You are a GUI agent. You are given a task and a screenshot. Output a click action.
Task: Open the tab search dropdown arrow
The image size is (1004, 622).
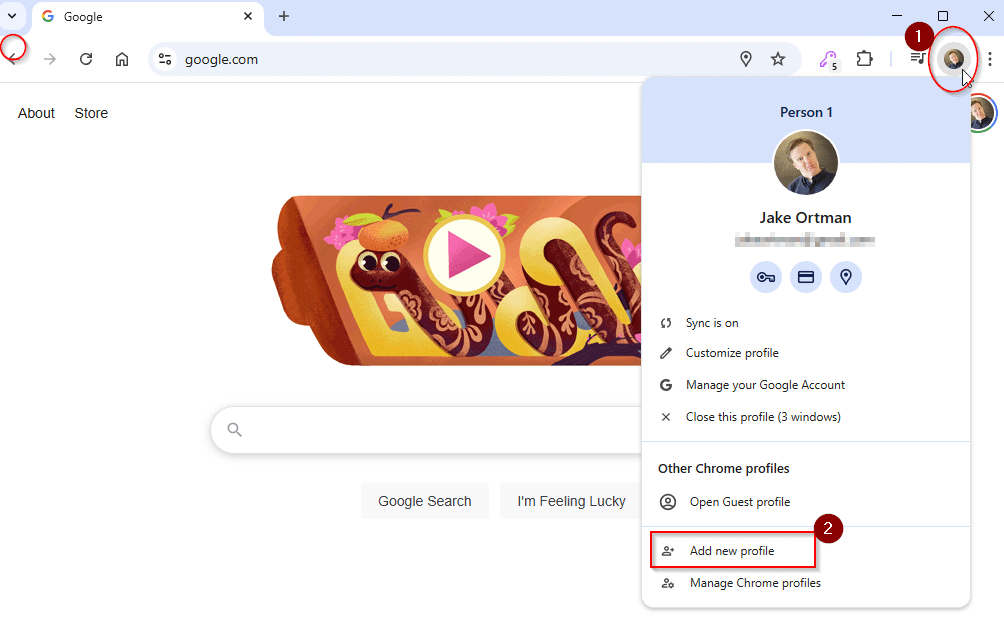(x=12, y=16)
